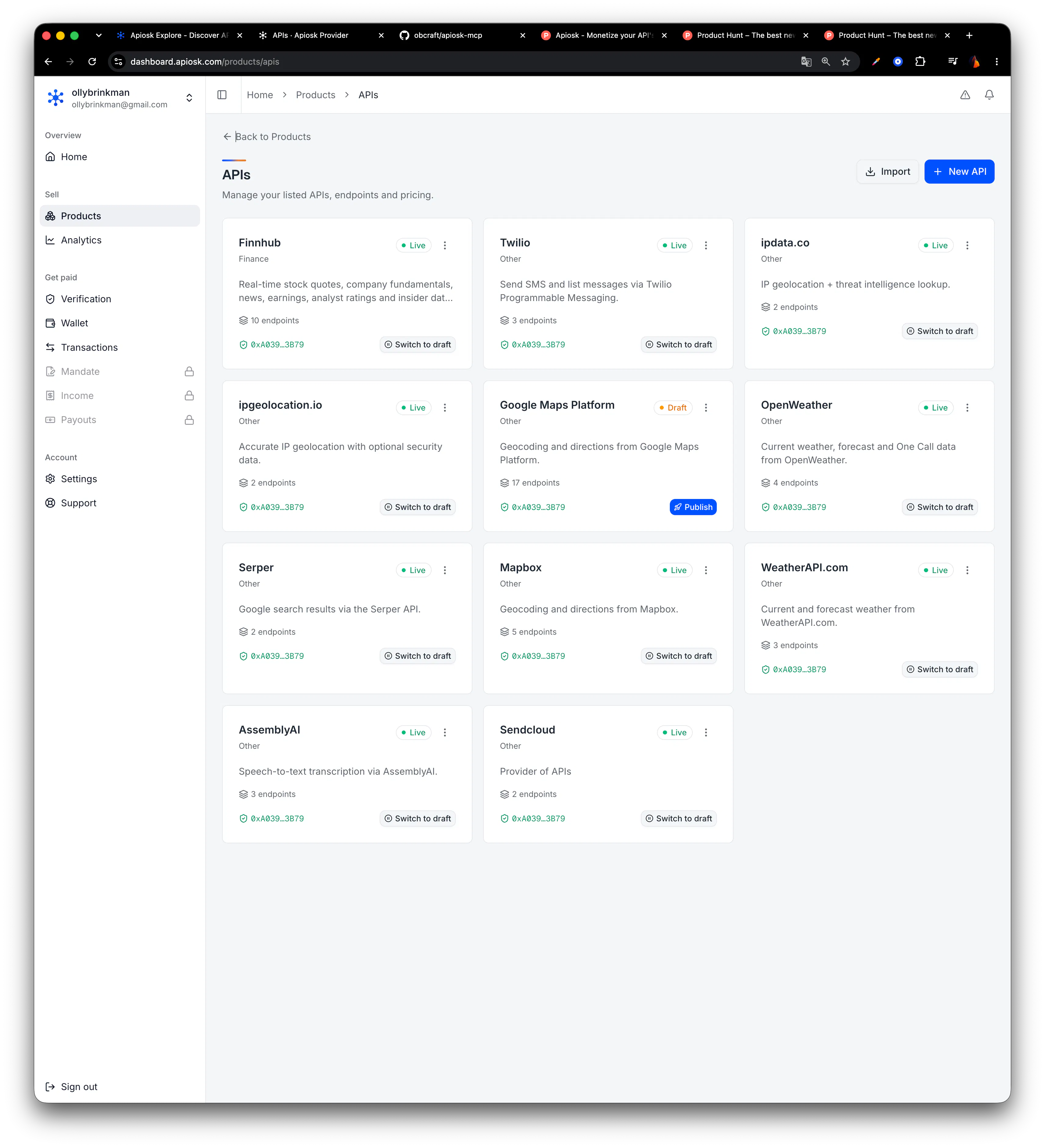Open Verification in sidebar
The height and width of the screenshot is (1148, 1045).
point(120,299)
